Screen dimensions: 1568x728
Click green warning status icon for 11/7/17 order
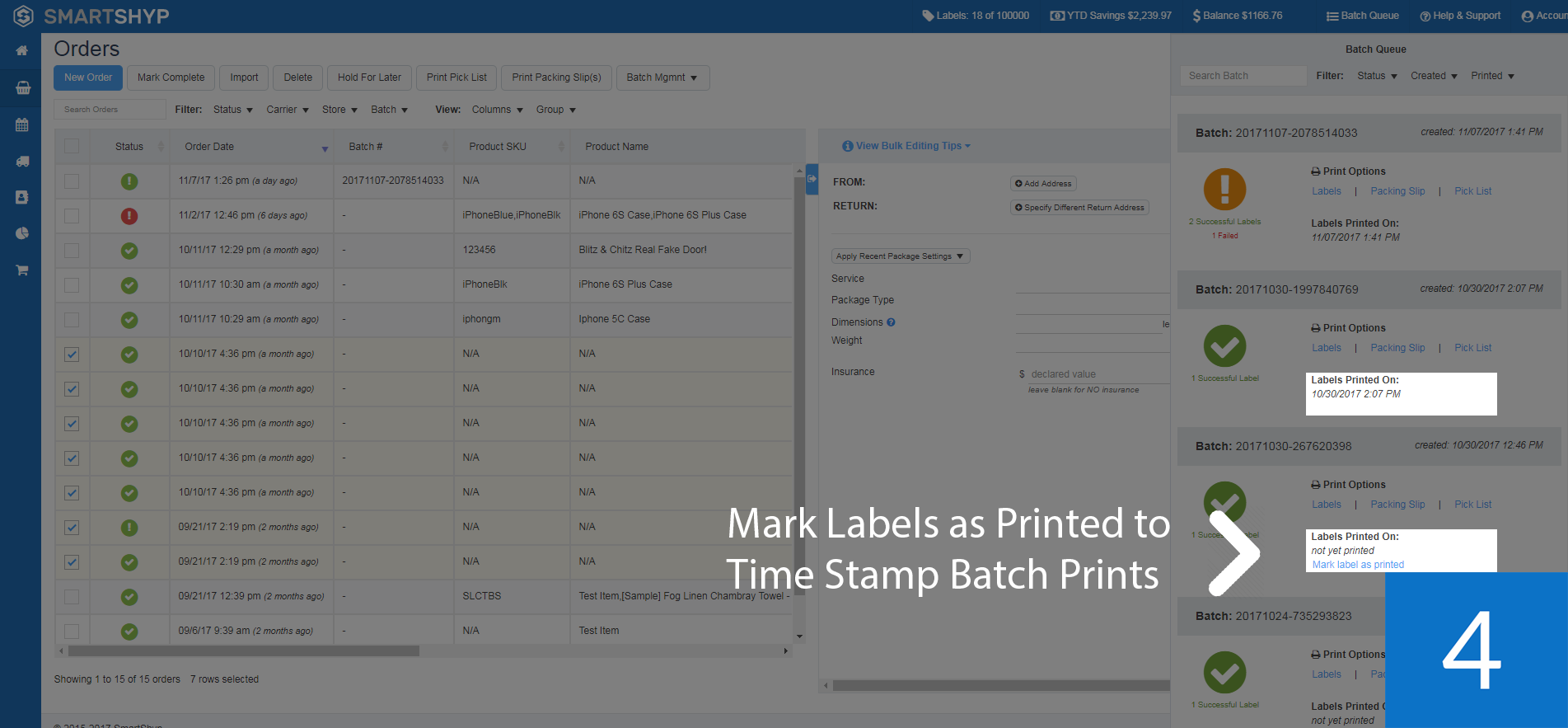tap(129, 181)
